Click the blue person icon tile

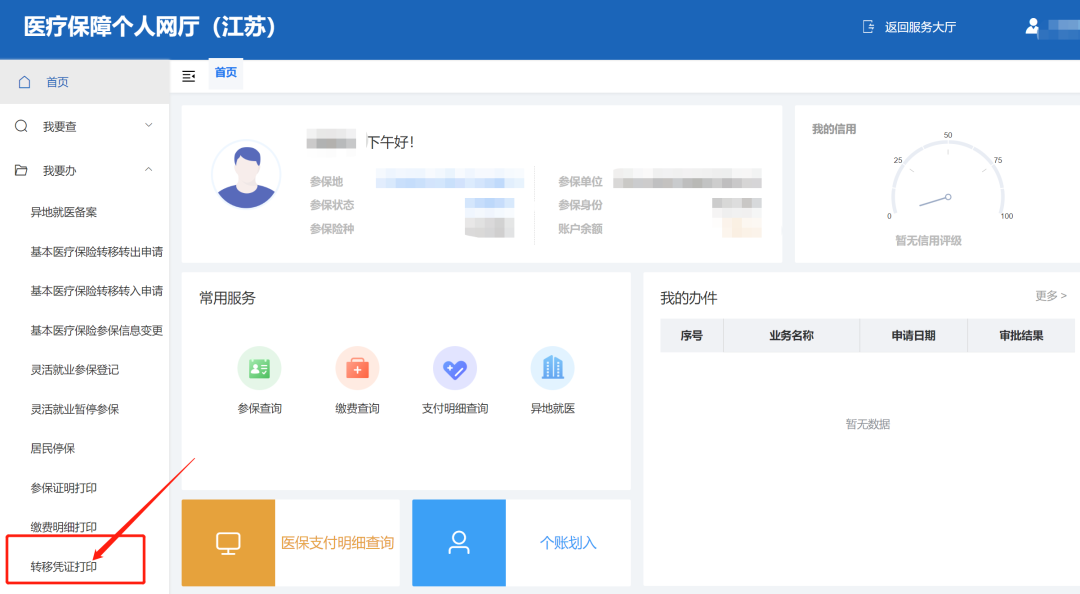click(x=459, y=542)
